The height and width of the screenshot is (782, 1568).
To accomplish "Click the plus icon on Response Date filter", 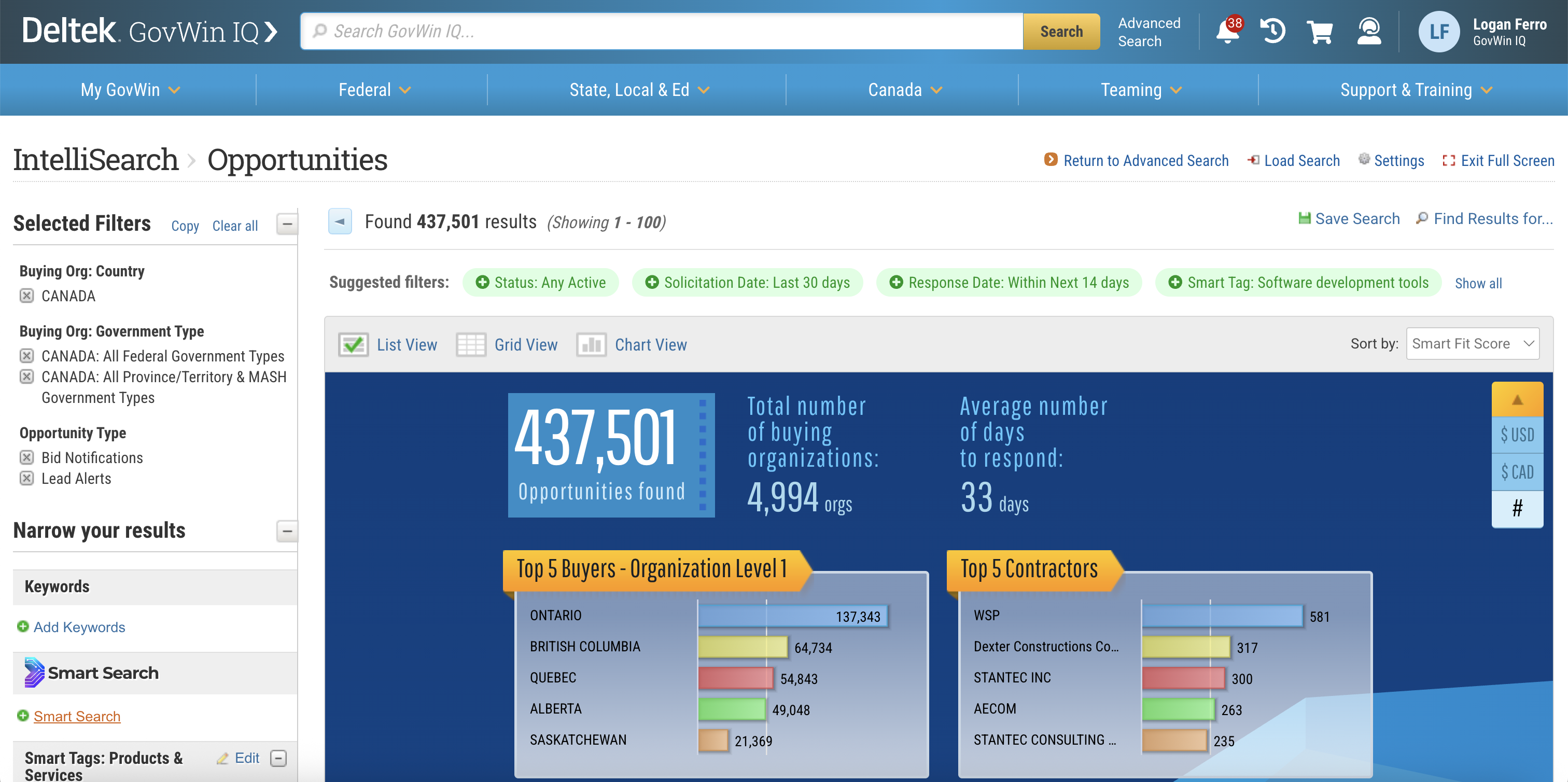I will (x=896, y=283).
